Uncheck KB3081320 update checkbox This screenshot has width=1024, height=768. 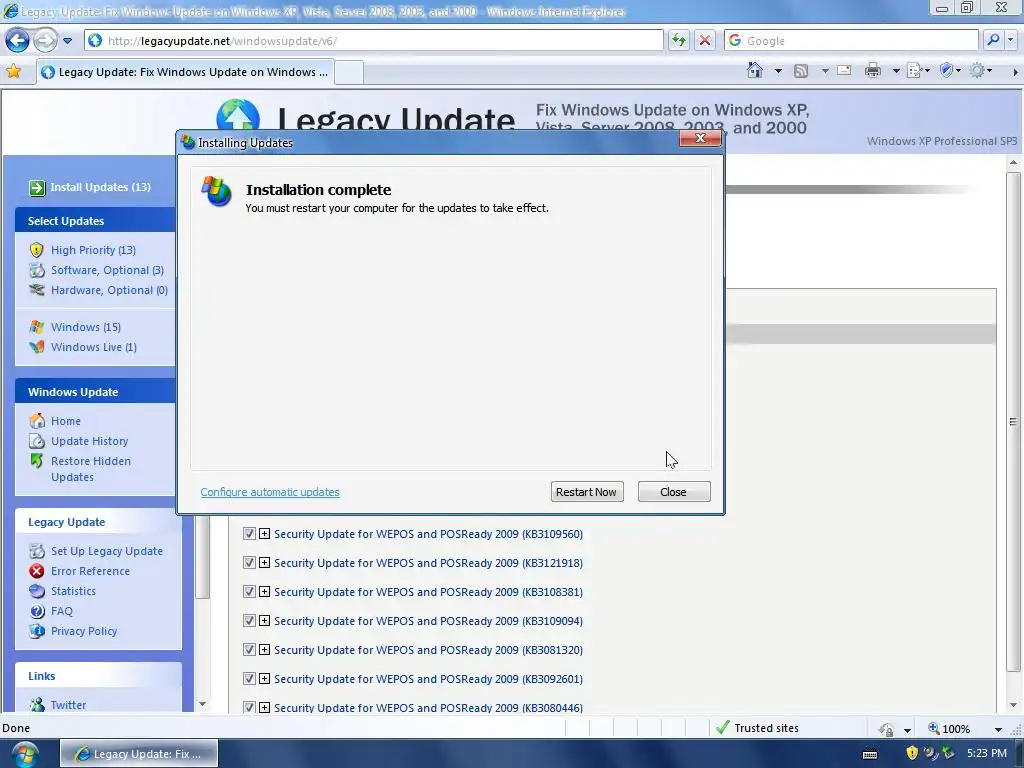pos(249,650)
